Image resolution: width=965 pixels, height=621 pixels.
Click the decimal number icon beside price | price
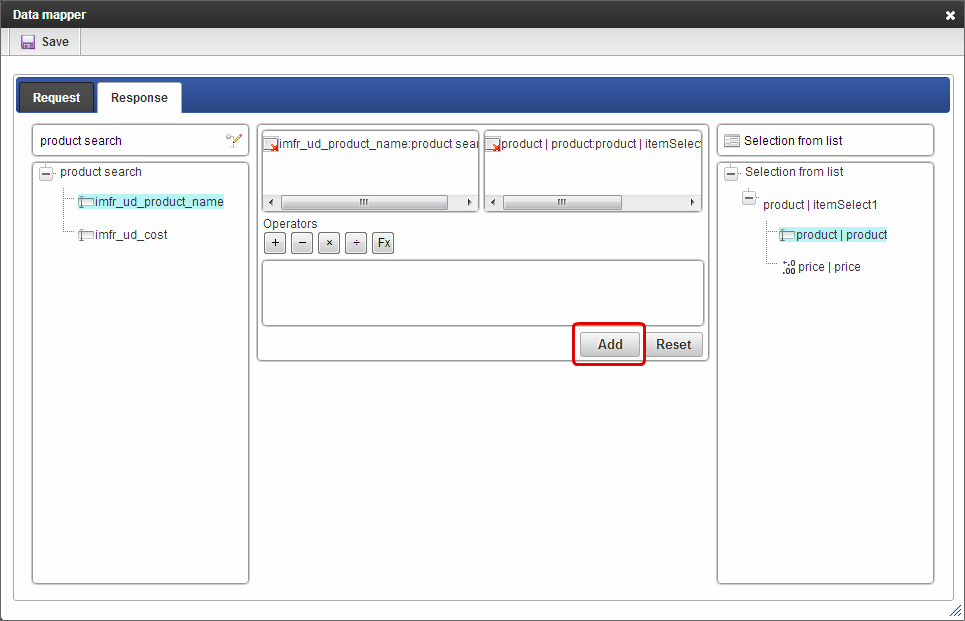(x=789, y=267)
